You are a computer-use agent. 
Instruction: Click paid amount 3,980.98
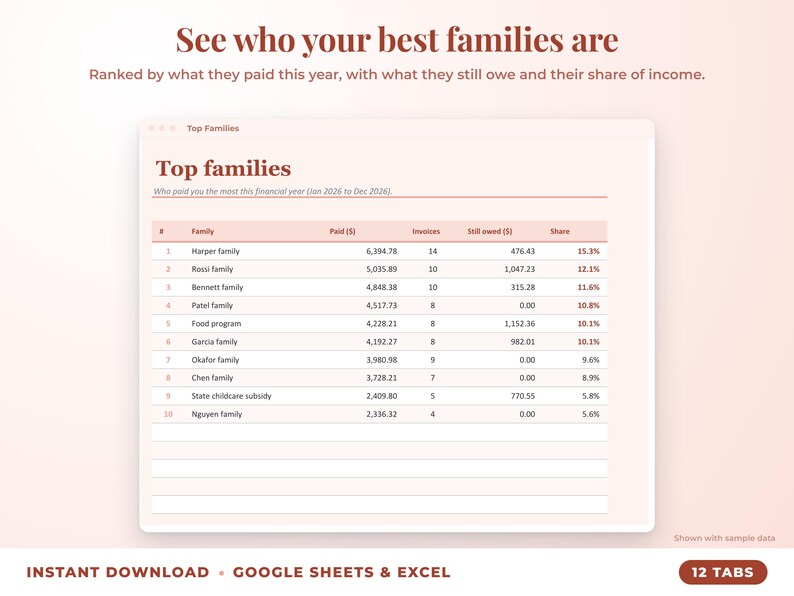click(382, 360)
